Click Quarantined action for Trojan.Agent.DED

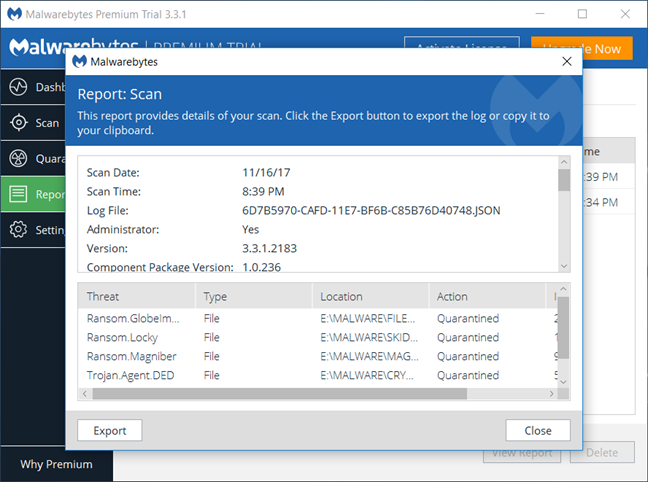[x=468, y=375]
